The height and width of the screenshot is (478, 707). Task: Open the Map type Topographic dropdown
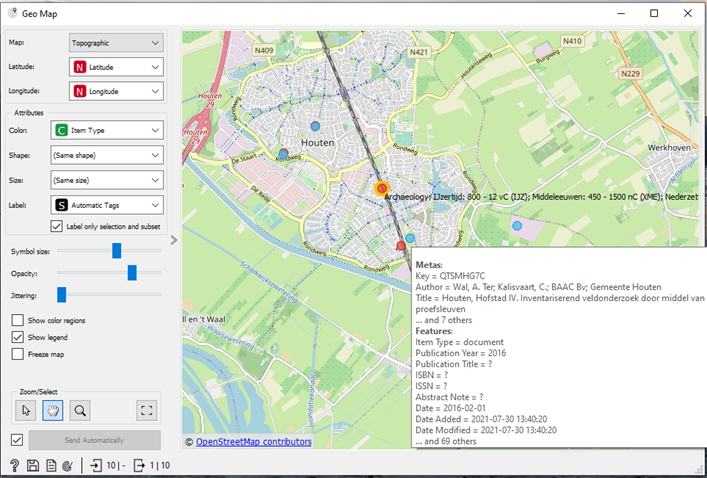(116, 43)
